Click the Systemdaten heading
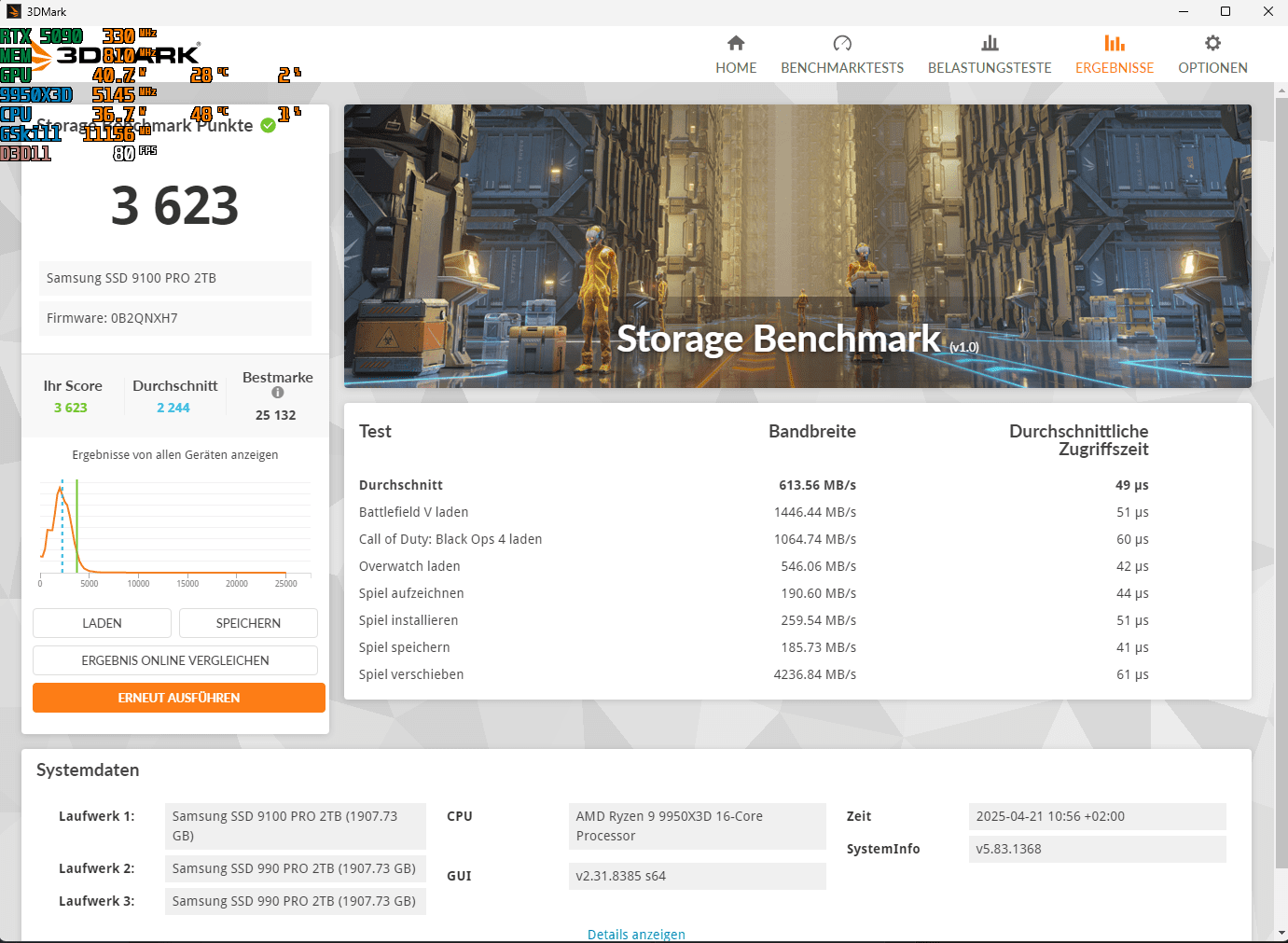 88,770
